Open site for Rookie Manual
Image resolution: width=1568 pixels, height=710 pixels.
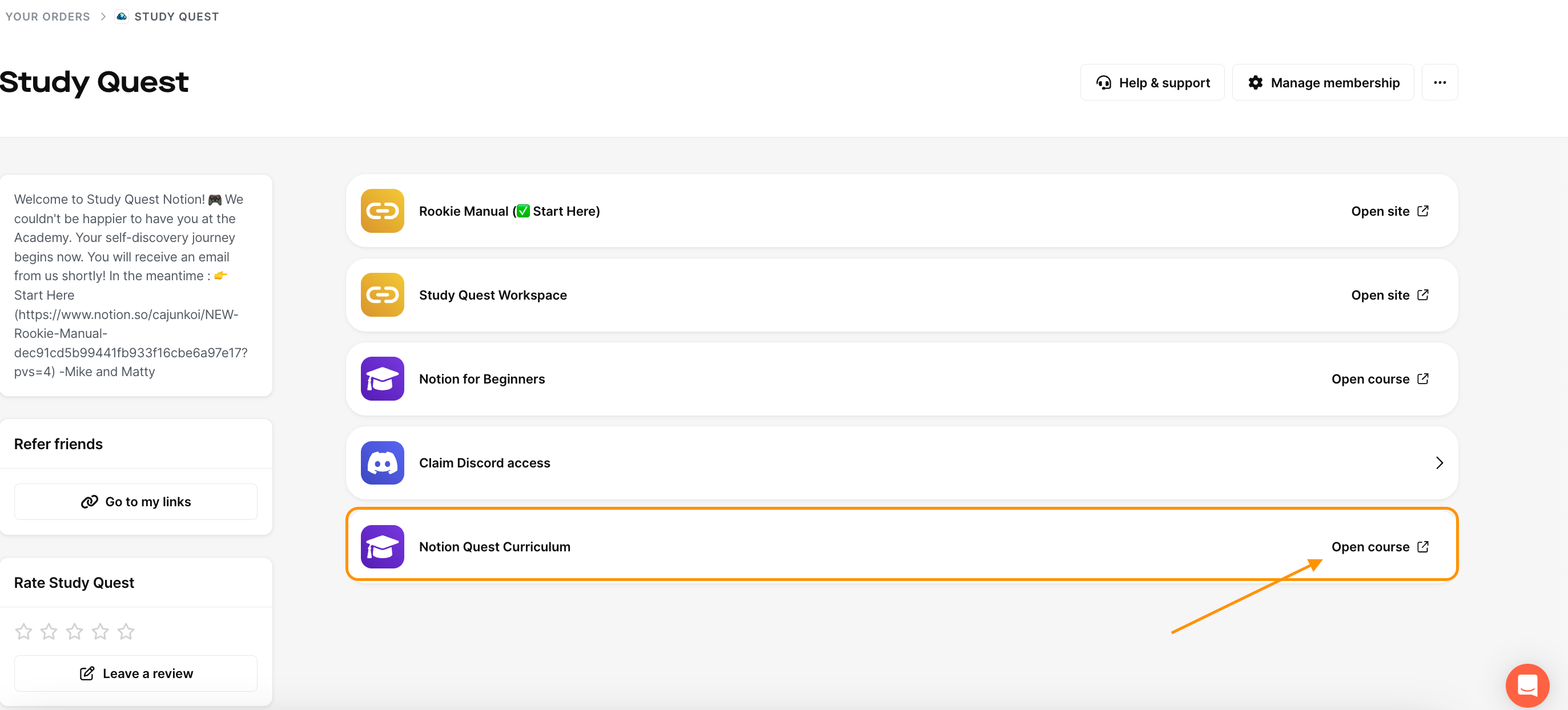(x=1389, y=211)
